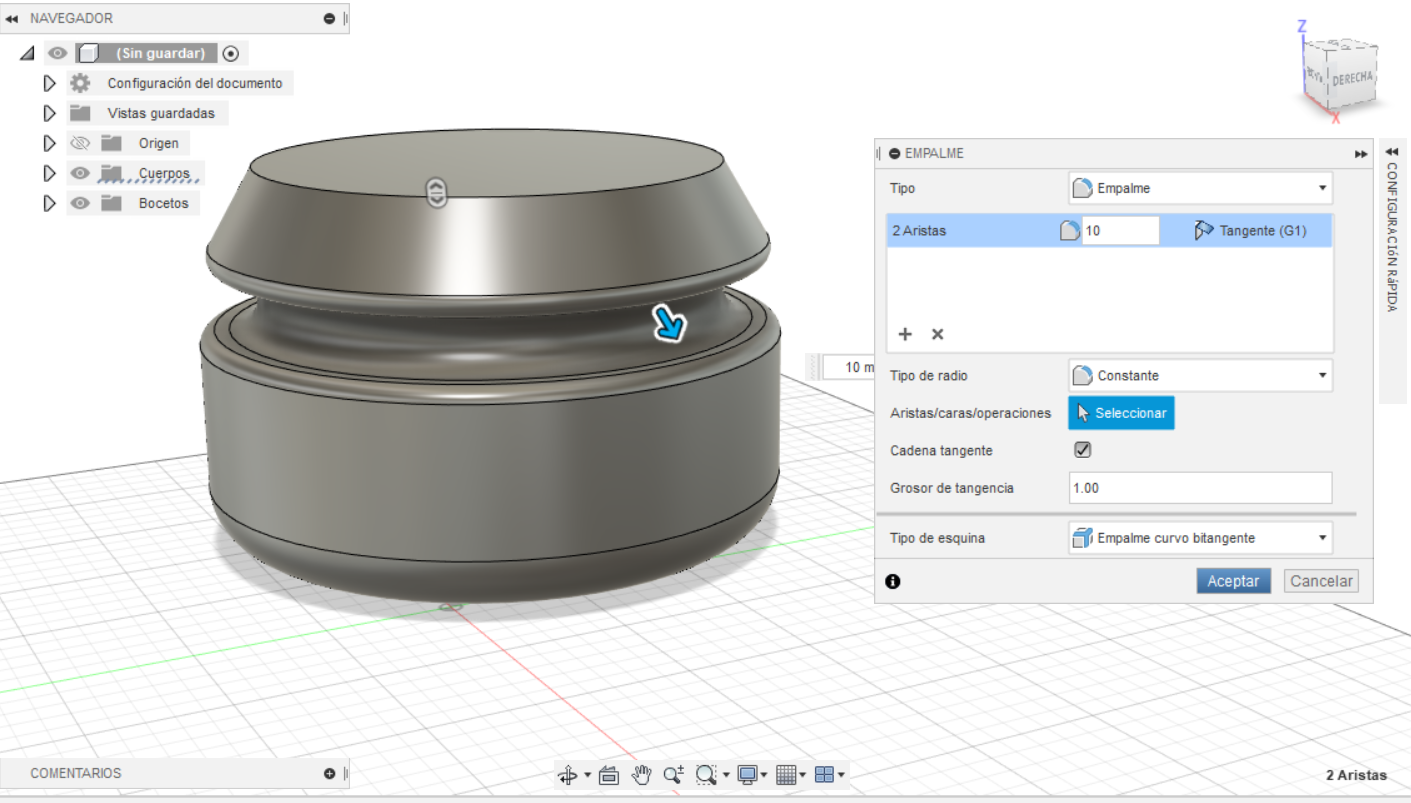Activate the Pan hand tool

642,774
